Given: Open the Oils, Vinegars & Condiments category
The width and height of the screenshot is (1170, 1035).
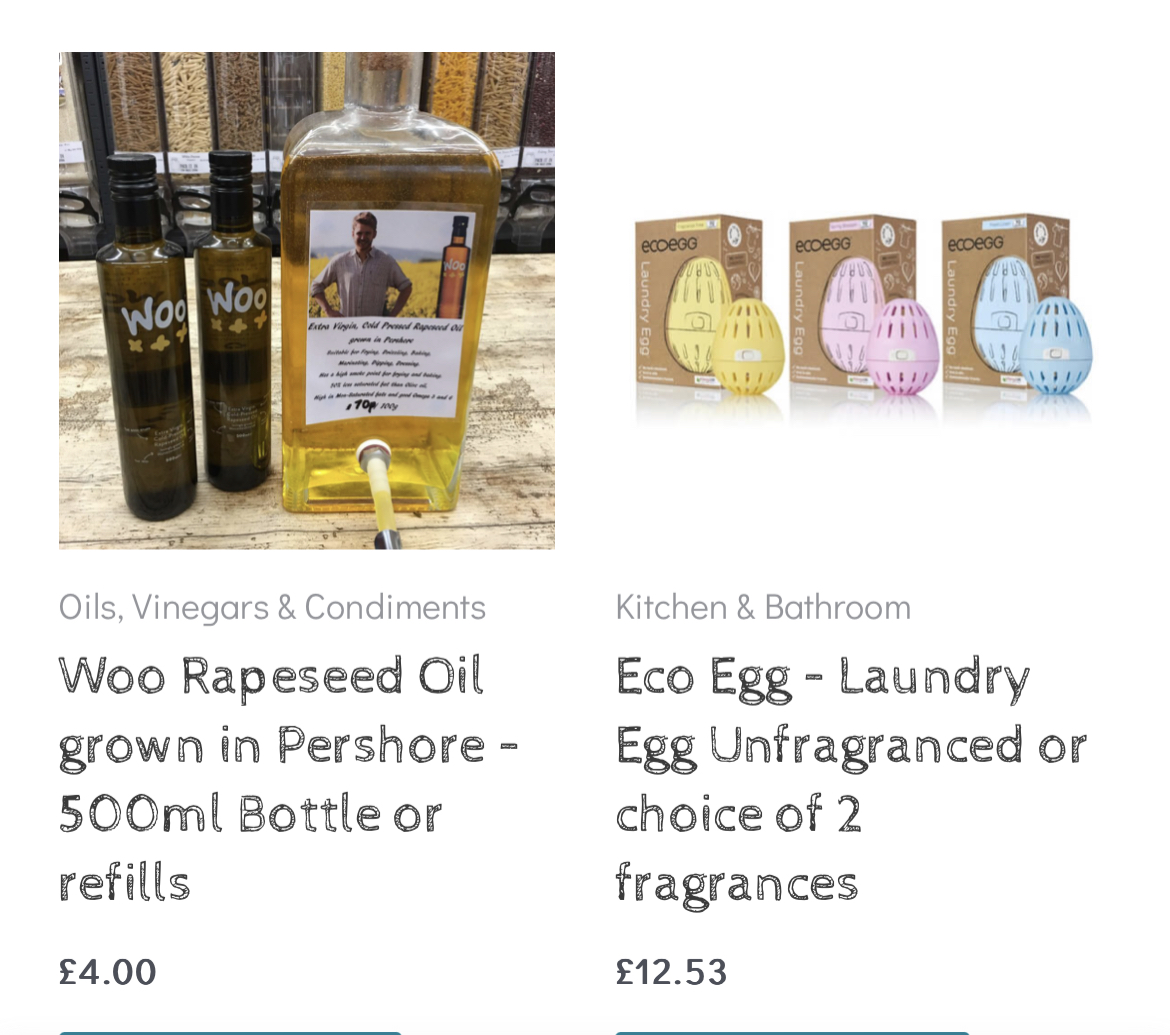Looking at the screenshot, I should tap(272, 607).
